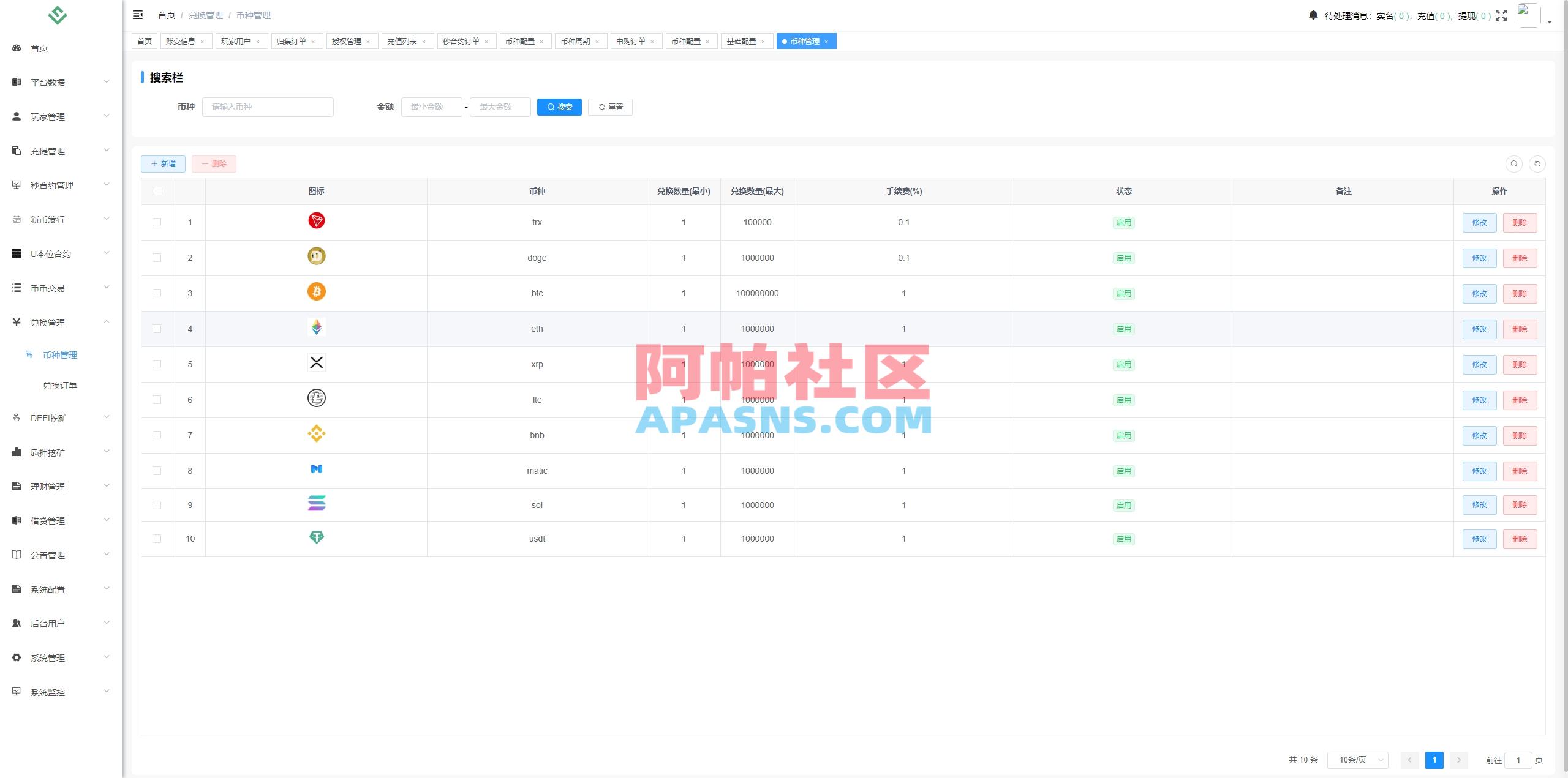Click the 最小金额 input field
This screenshot has width=1568, height=778.
(x=432, y=107)
